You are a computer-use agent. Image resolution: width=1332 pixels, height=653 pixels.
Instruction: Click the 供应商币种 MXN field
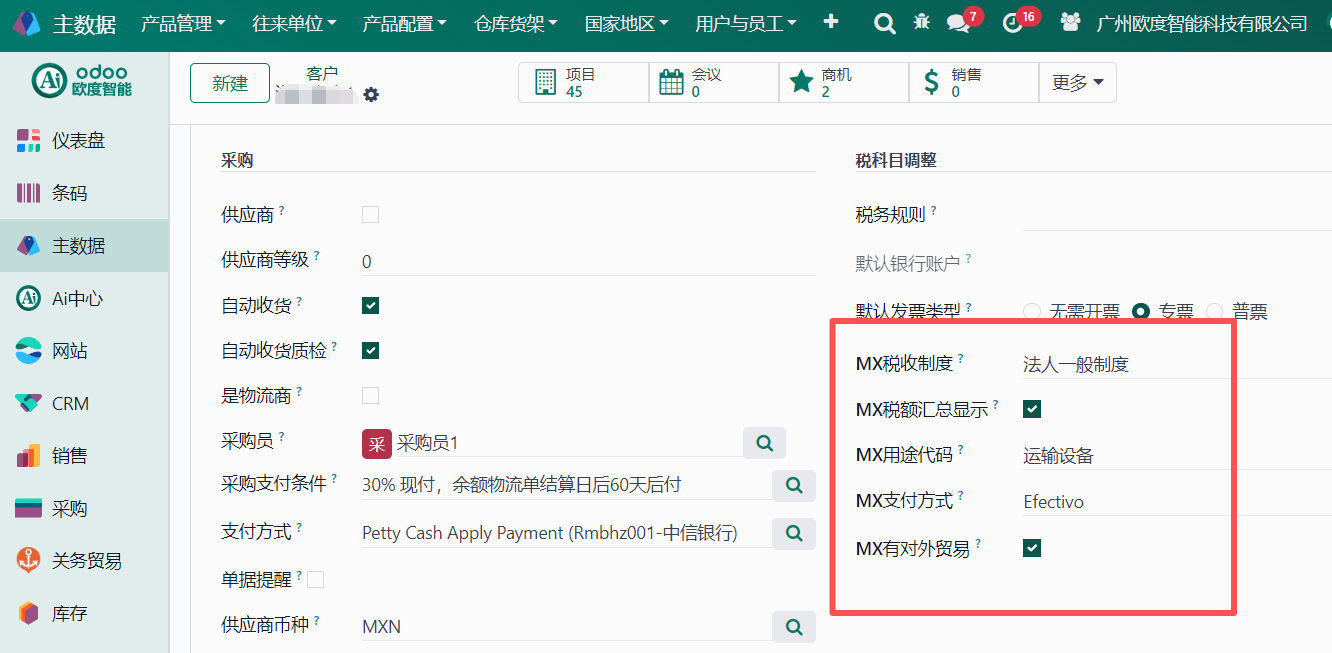pyautogui.click(x=565, y=627)
